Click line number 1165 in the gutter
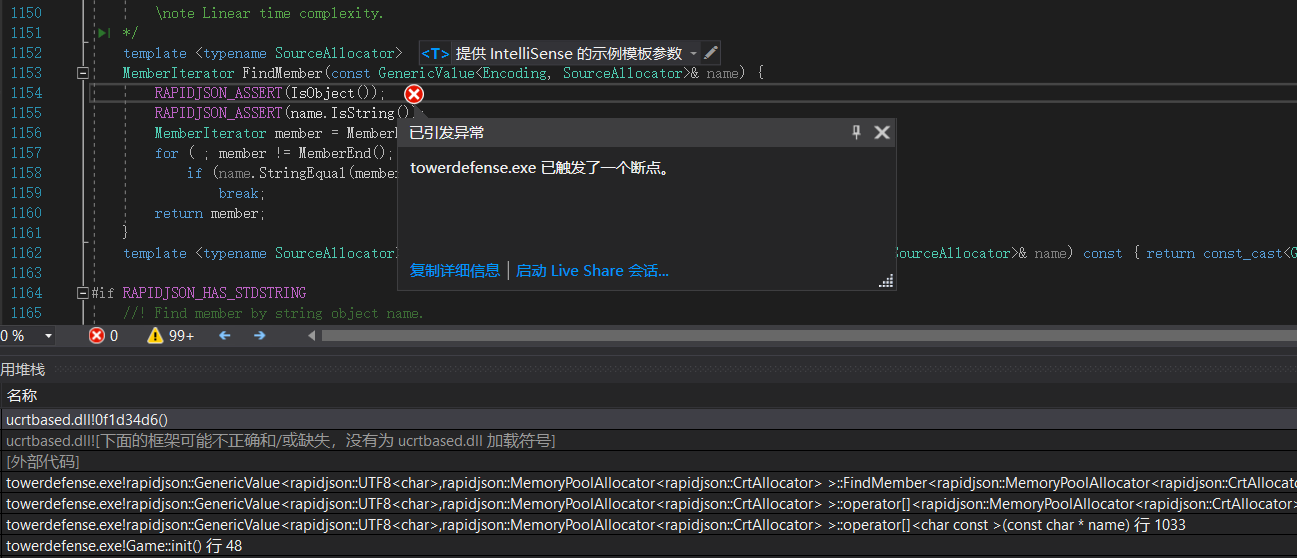This screenshot has width=1297, height=558. 26,313
